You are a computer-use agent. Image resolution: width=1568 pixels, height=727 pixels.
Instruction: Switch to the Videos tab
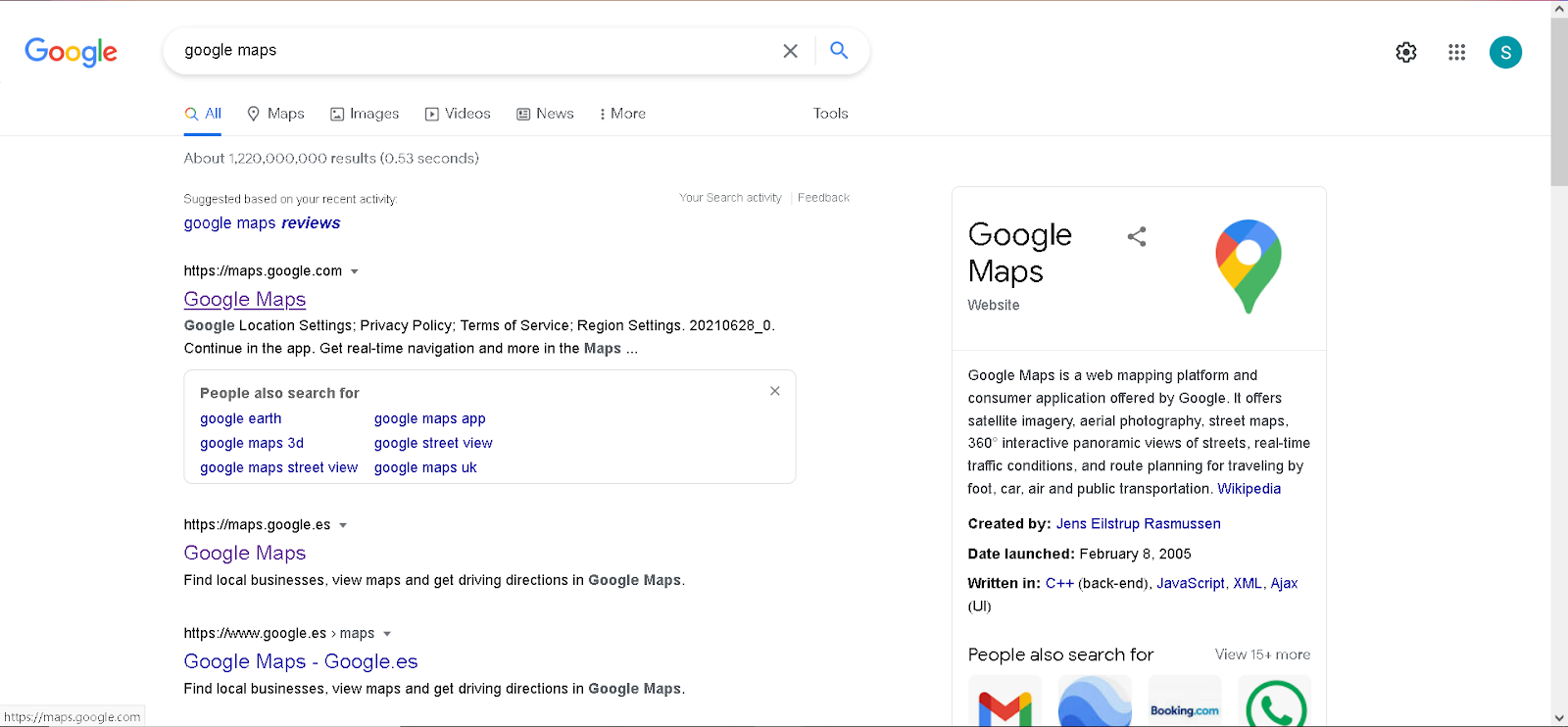click(x=458, y=114)
